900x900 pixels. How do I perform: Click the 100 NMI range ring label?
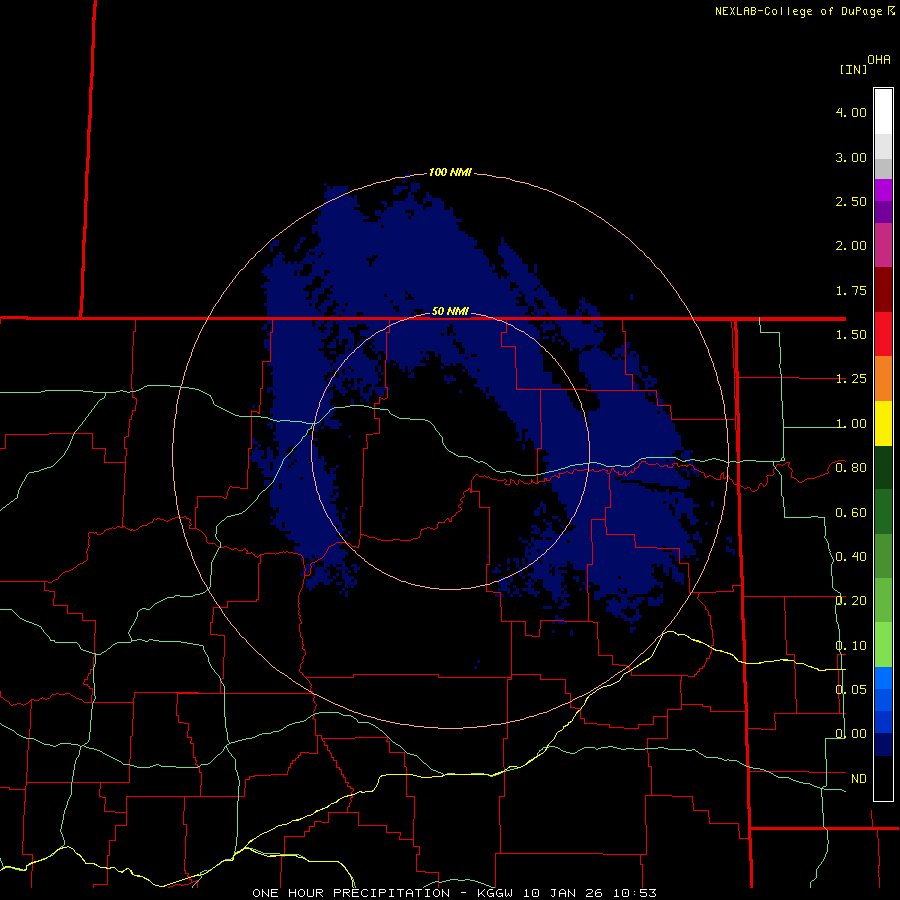(450, 172)
